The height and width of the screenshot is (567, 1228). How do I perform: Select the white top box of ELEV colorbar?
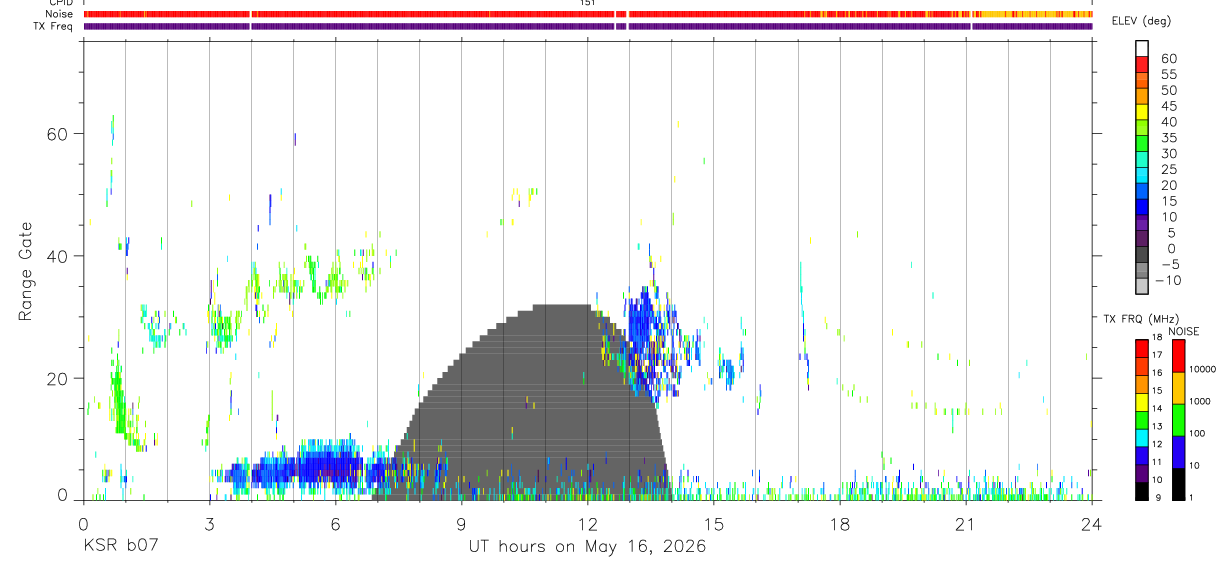click(1142, 46)
